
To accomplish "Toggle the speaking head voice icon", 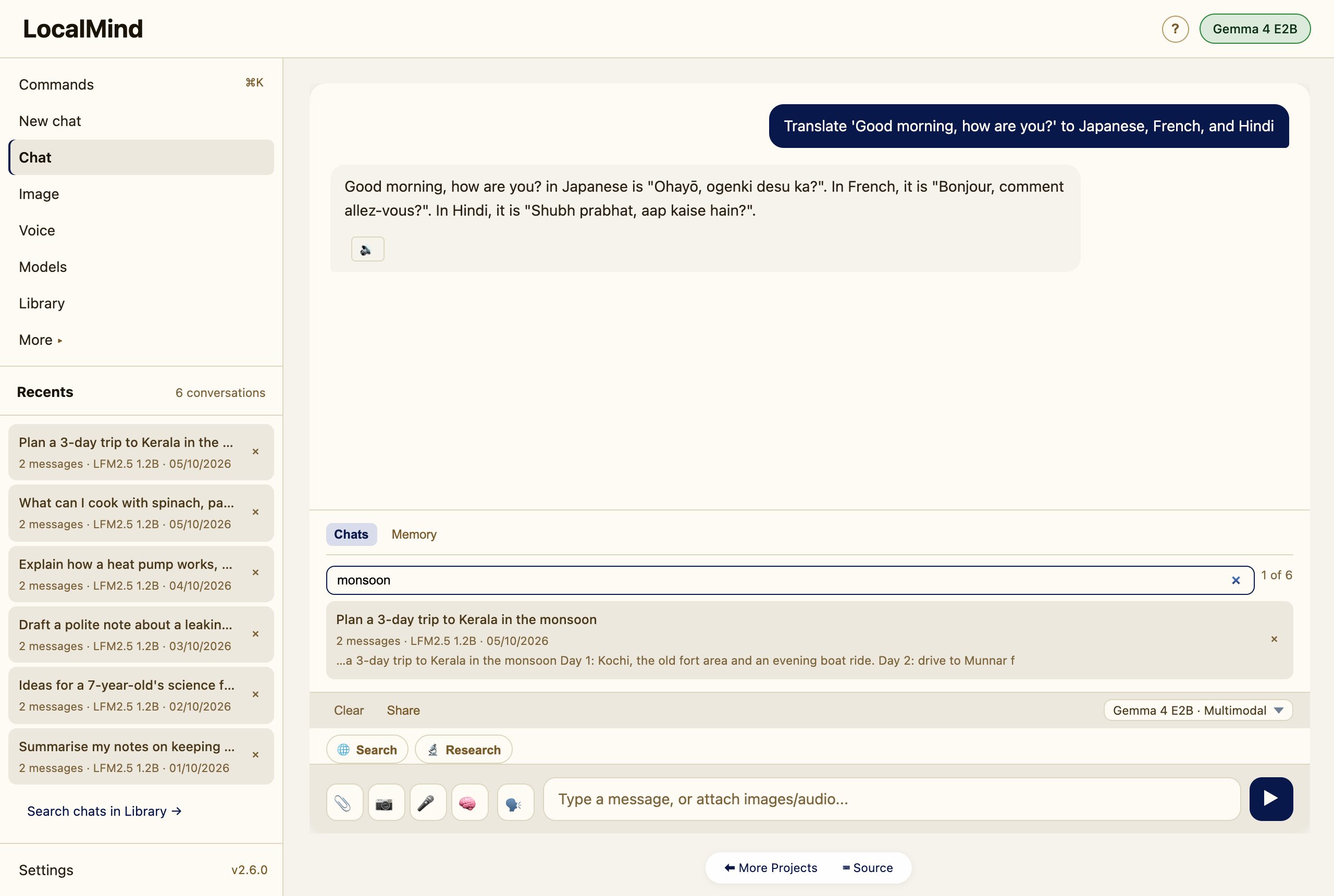I will (515, 802).
